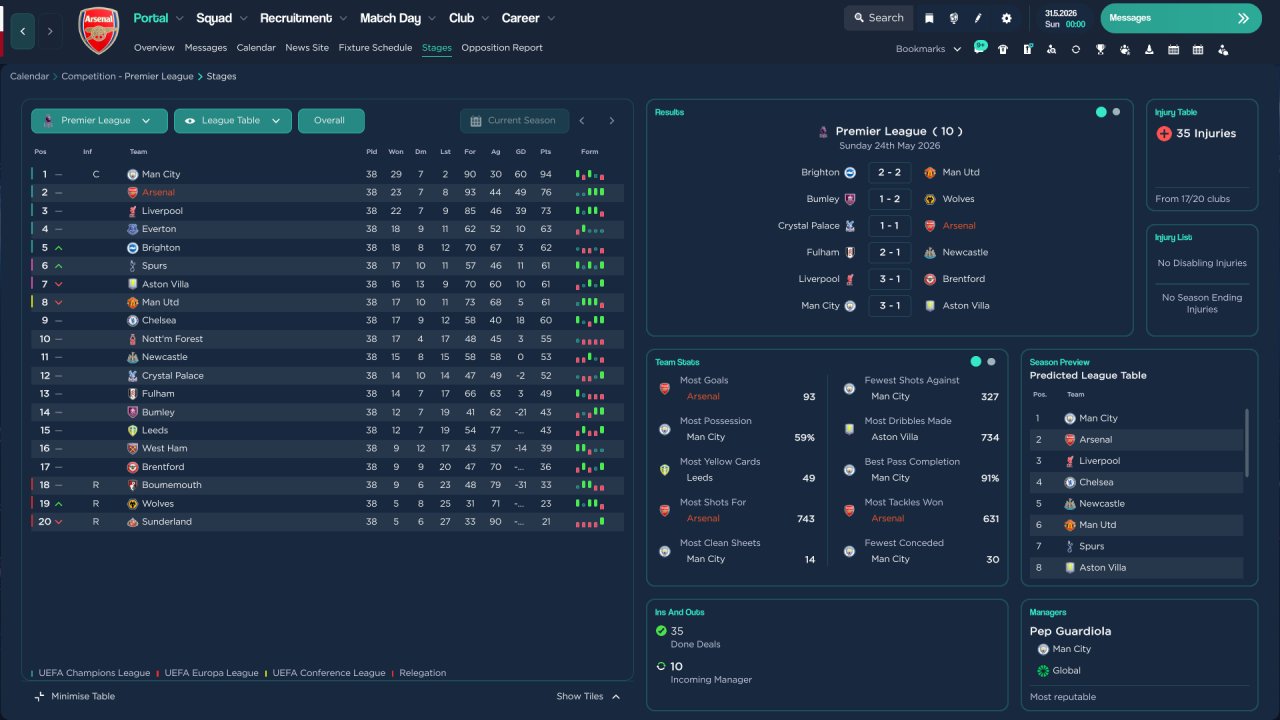This screenshot has width=1280, height=720.
Task: Click the Arsenal club badge
Action: pyautogui.click(x=98, y=31)
